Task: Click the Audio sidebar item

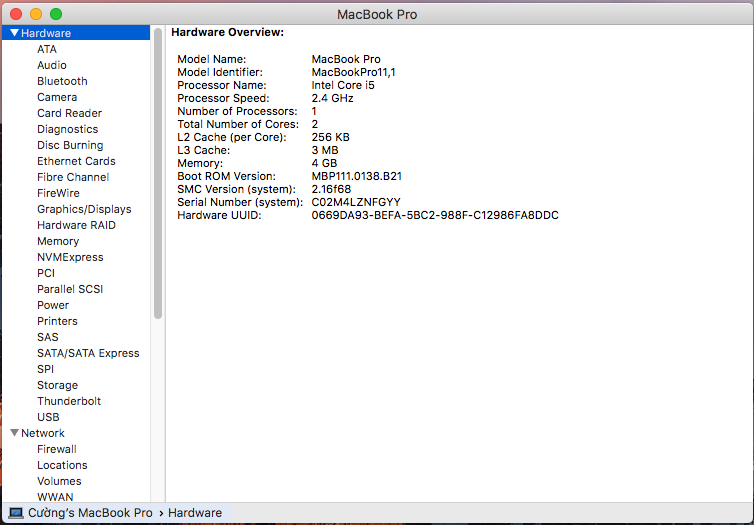Action: (52, 65)
